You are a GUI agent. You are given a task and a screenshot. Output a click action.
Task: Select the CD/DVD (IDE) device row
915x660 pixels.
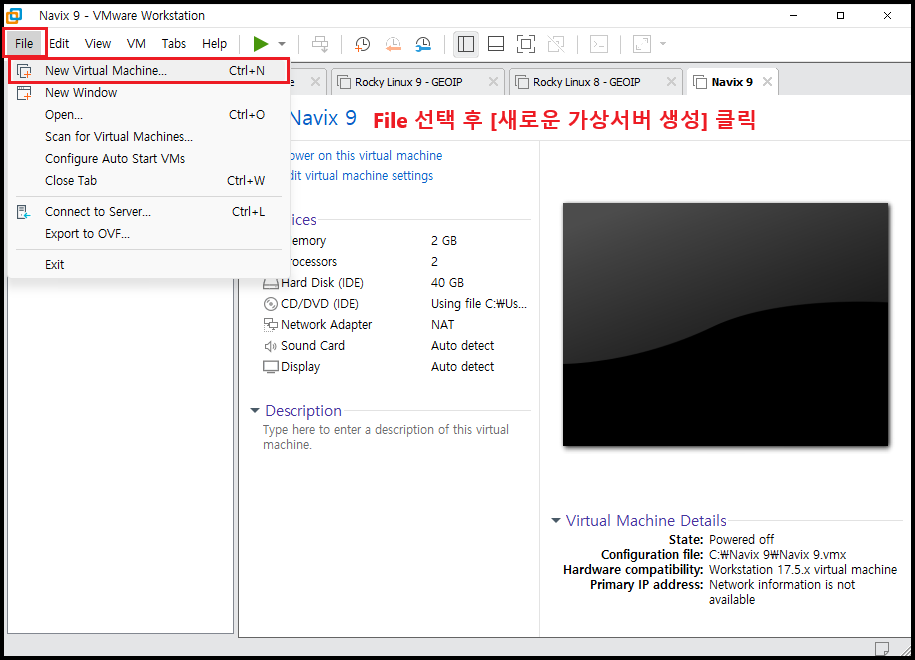coord(396,304)
